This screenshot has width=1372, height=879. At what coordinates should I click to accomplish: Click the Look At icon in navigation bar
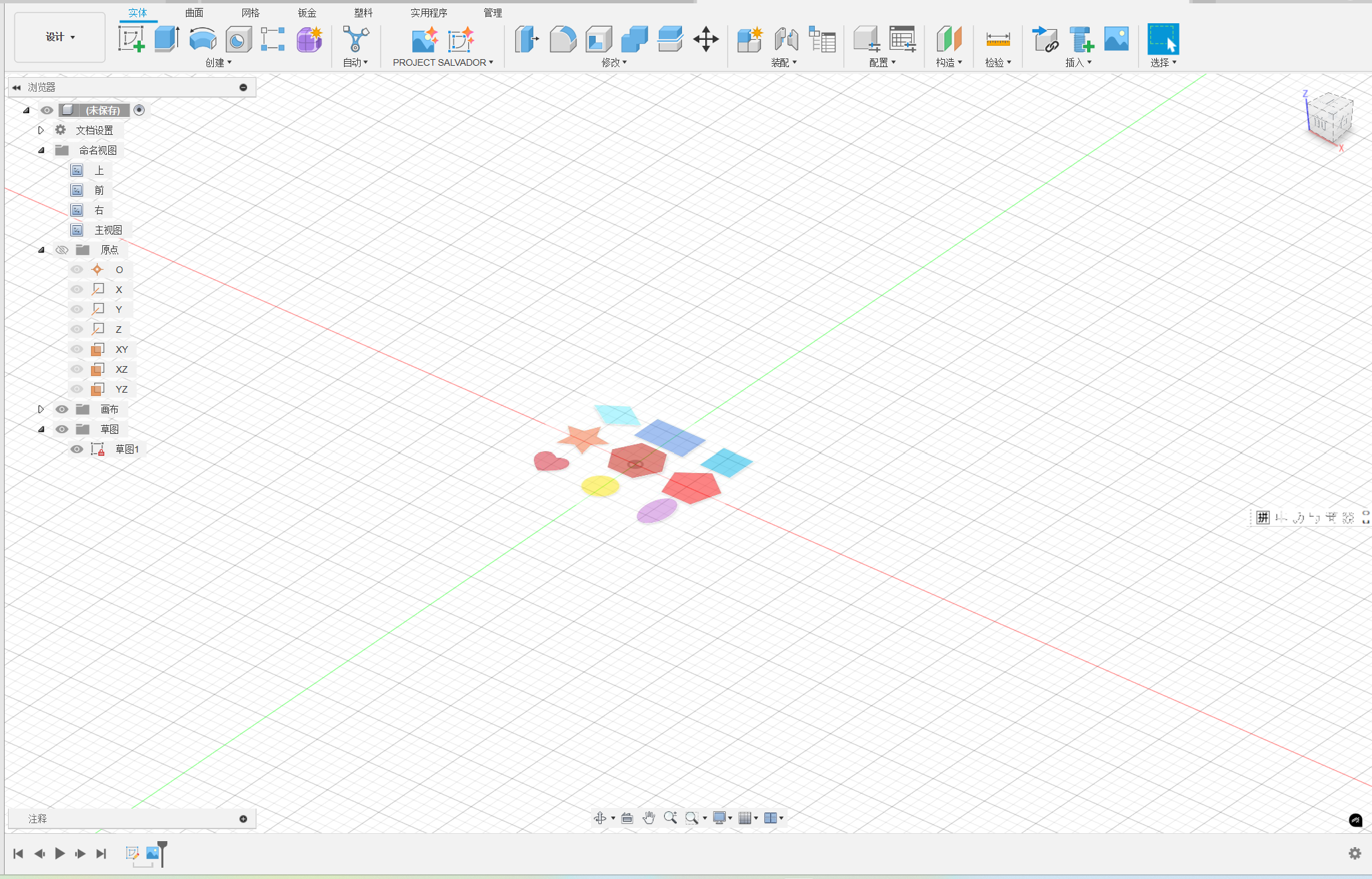[627, 818]
